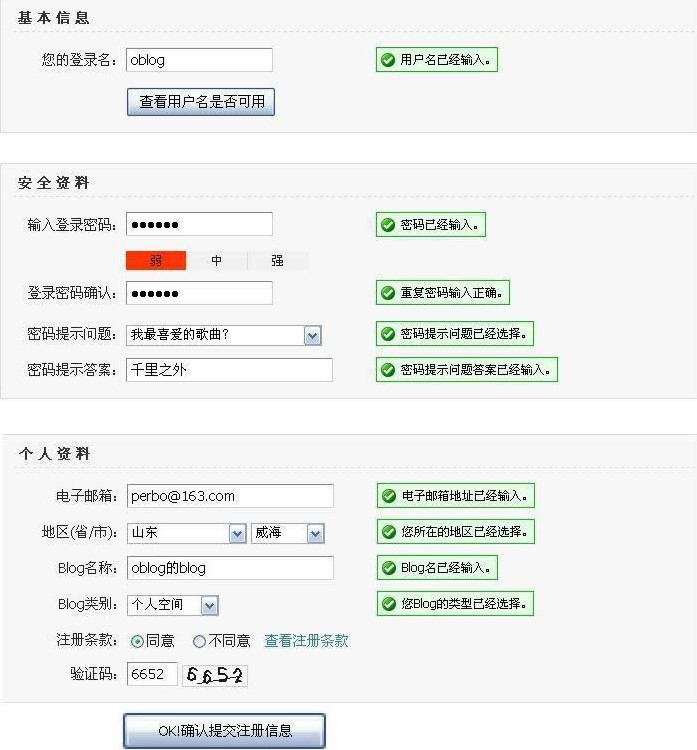Select the 不同意 radio button
Screen dimensions: 697x750
click(199, 641)
